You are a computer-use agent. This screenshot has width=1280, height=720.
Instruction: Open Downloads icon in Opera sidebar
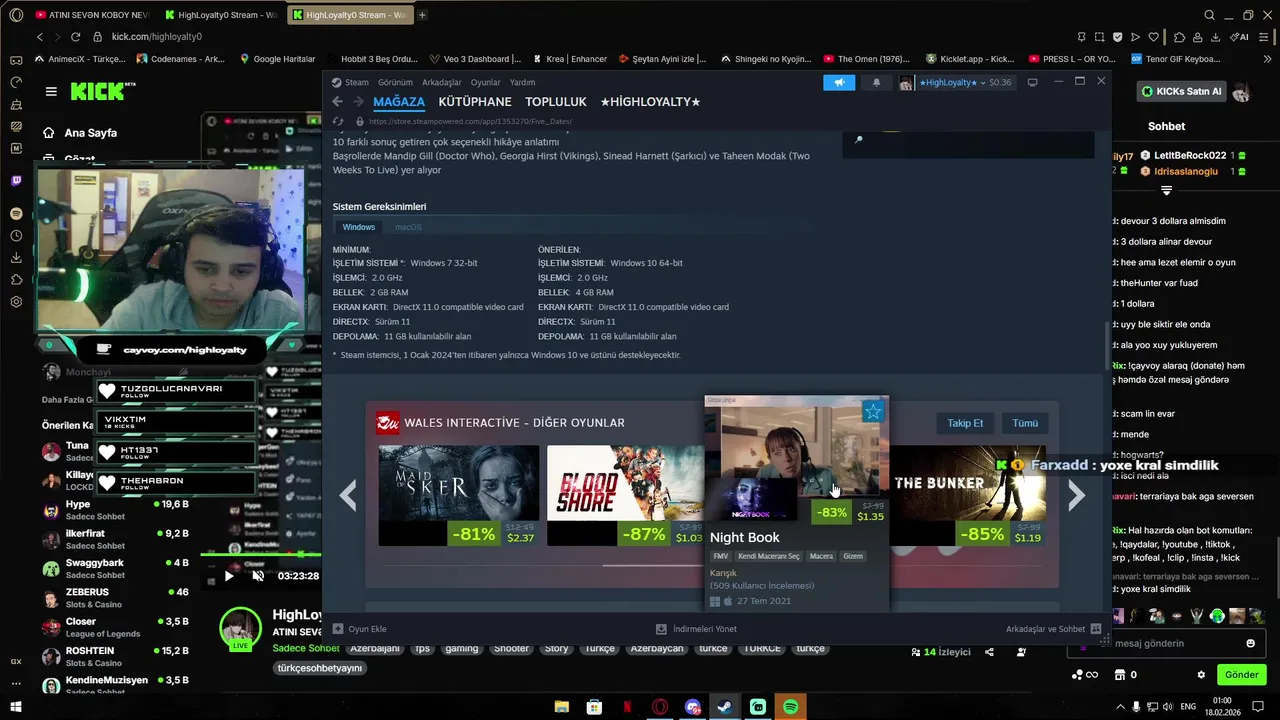(x=16, y=258)
